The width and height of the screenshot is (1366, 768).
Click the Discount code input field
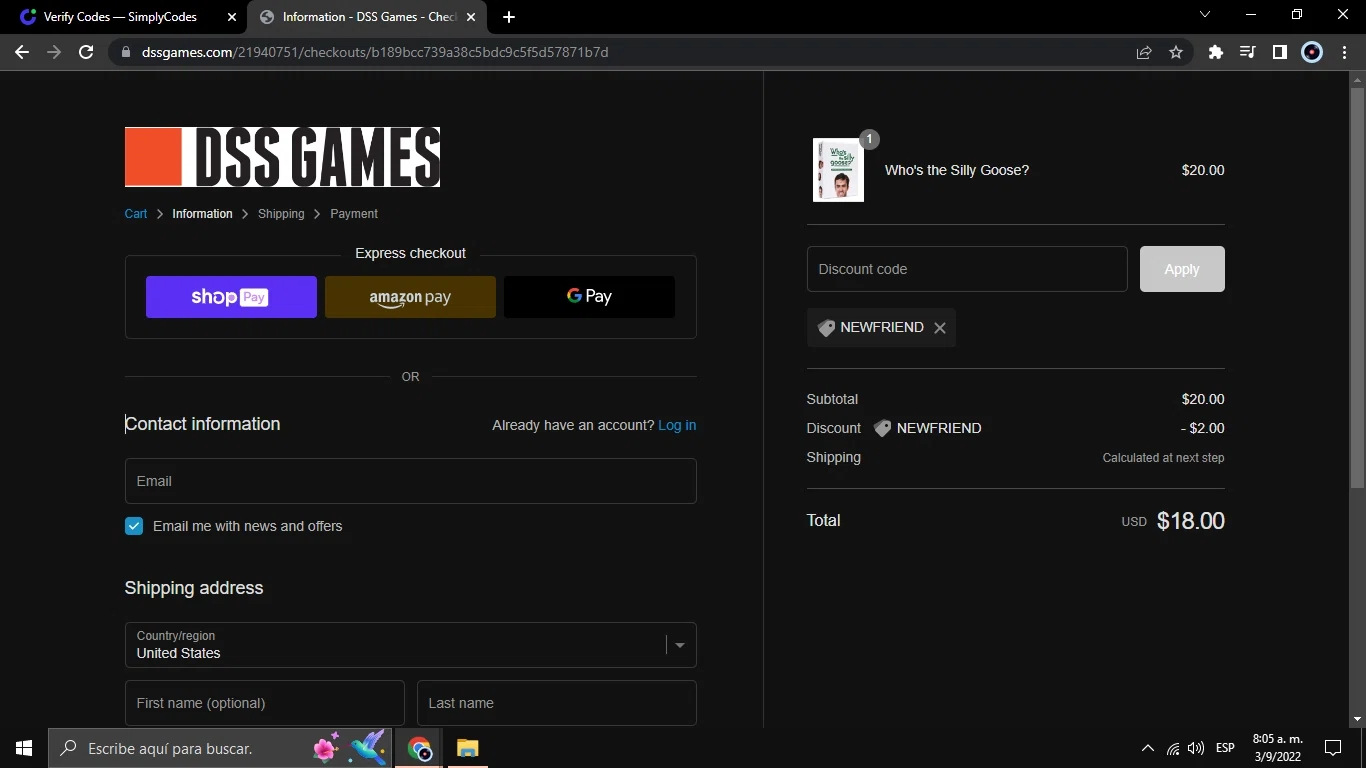tap(967, 269)
